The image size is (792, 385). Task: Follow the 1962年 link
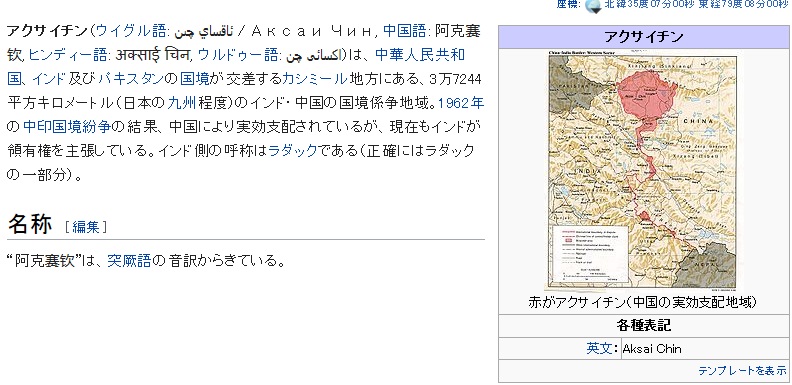tap(461, 103)
